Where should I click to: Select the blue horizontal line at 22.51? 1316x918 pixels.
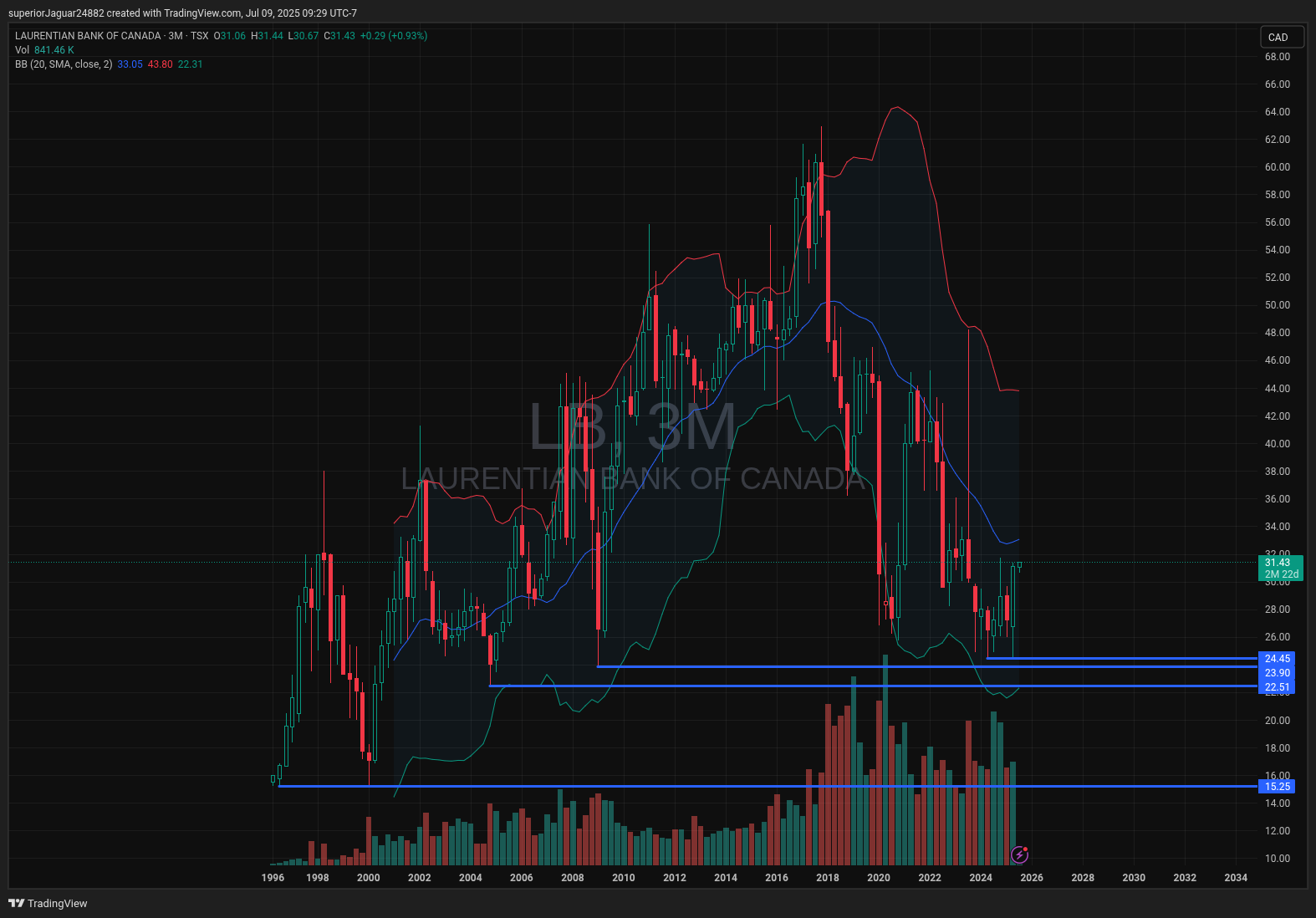(x=873, y=686)
